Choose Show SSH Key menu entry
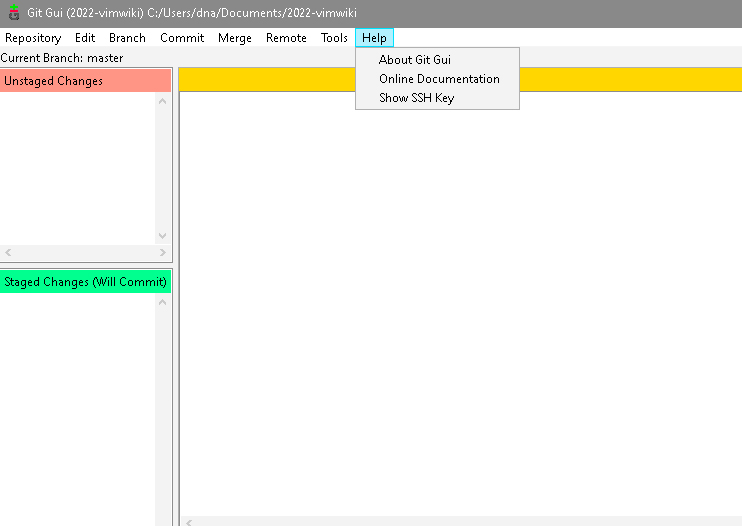 (416, 98)
